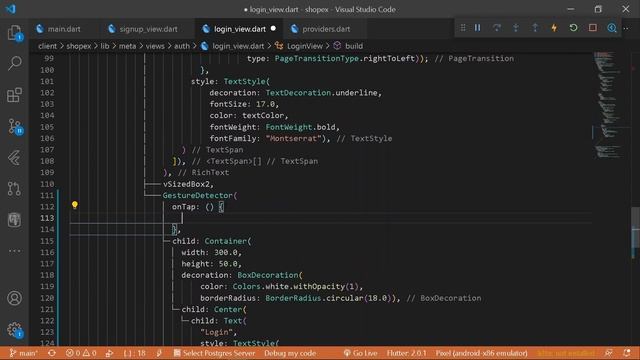Click the 'shopex' breadcrumb
This screenshot has width=640, height=360.
[79, 46]
